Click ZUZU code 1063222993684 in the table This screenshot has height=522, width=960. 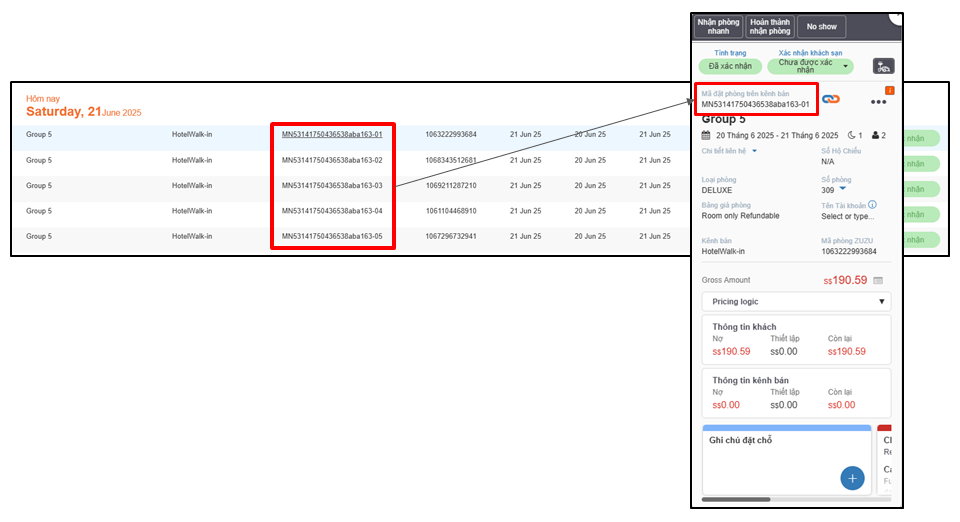point(451,134)
